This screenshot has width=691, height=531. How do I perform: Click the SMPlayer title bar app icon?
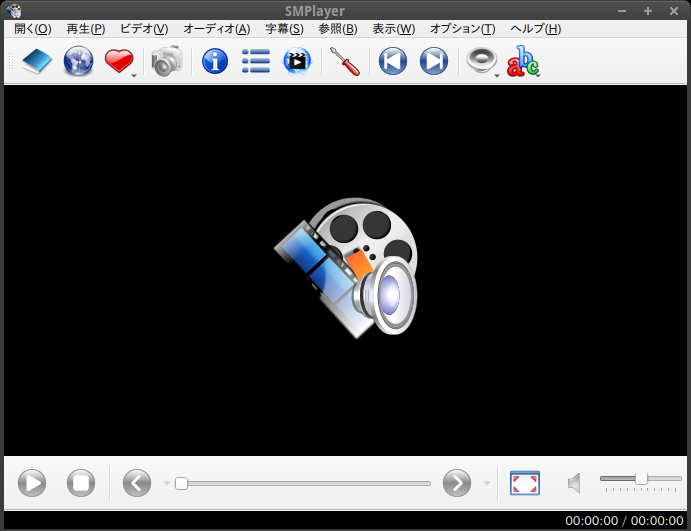coord(14,10)
